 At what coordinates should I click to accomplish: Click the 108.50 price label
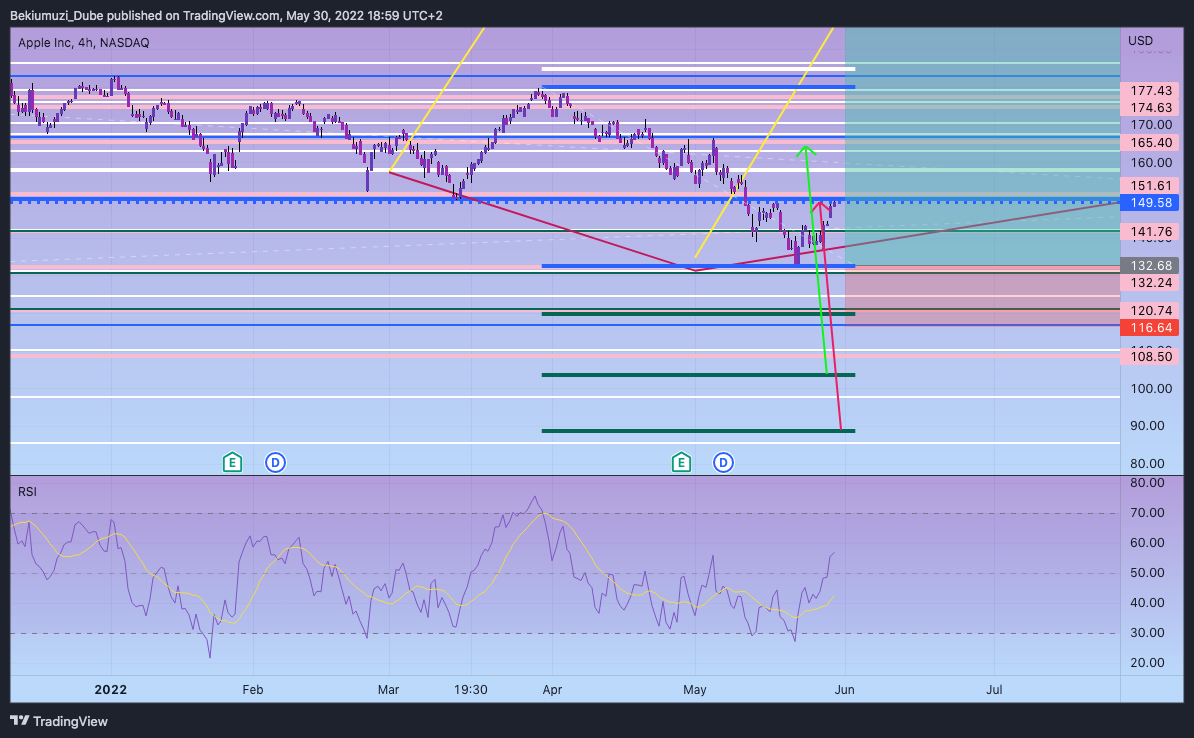point(1150,356)
